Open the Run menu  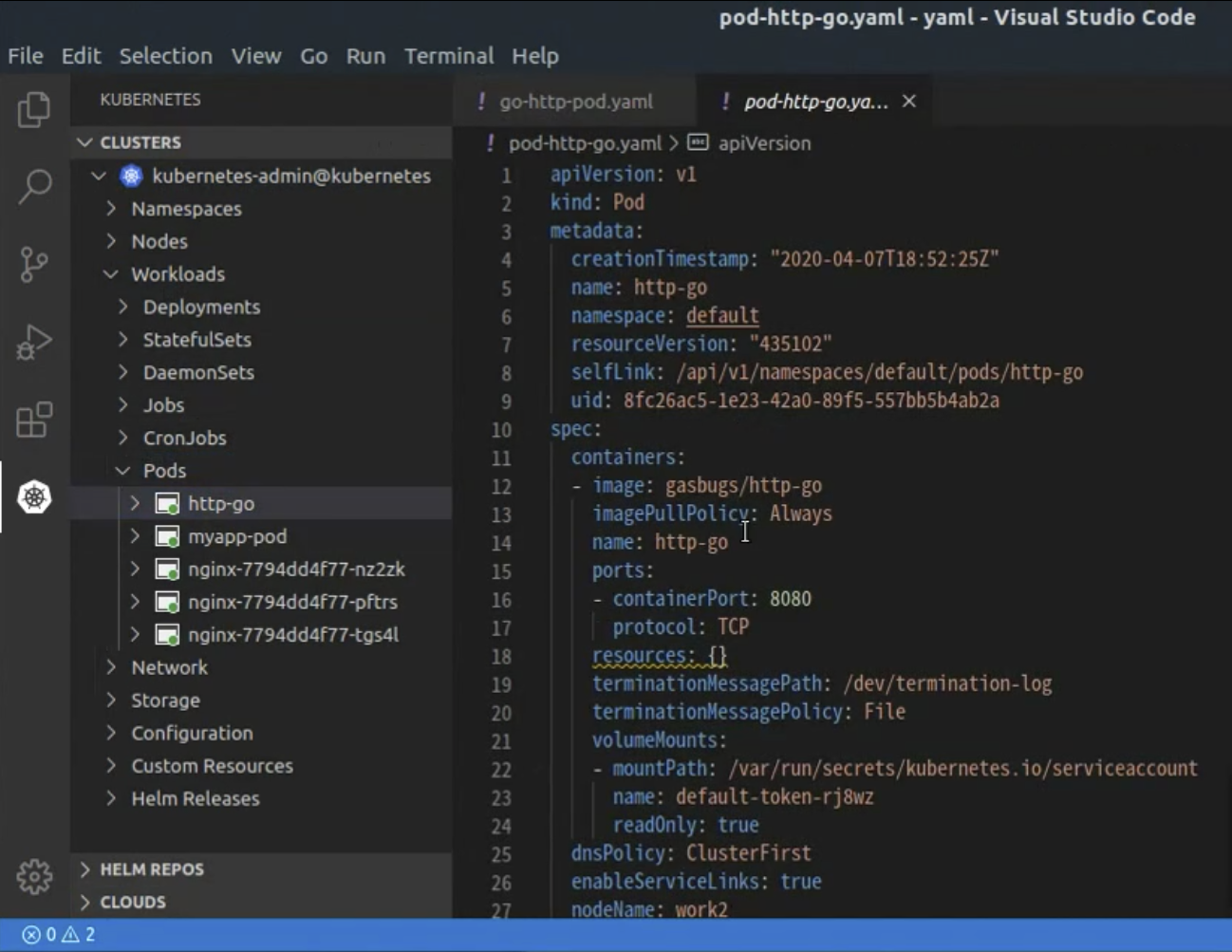coord(365,56)
